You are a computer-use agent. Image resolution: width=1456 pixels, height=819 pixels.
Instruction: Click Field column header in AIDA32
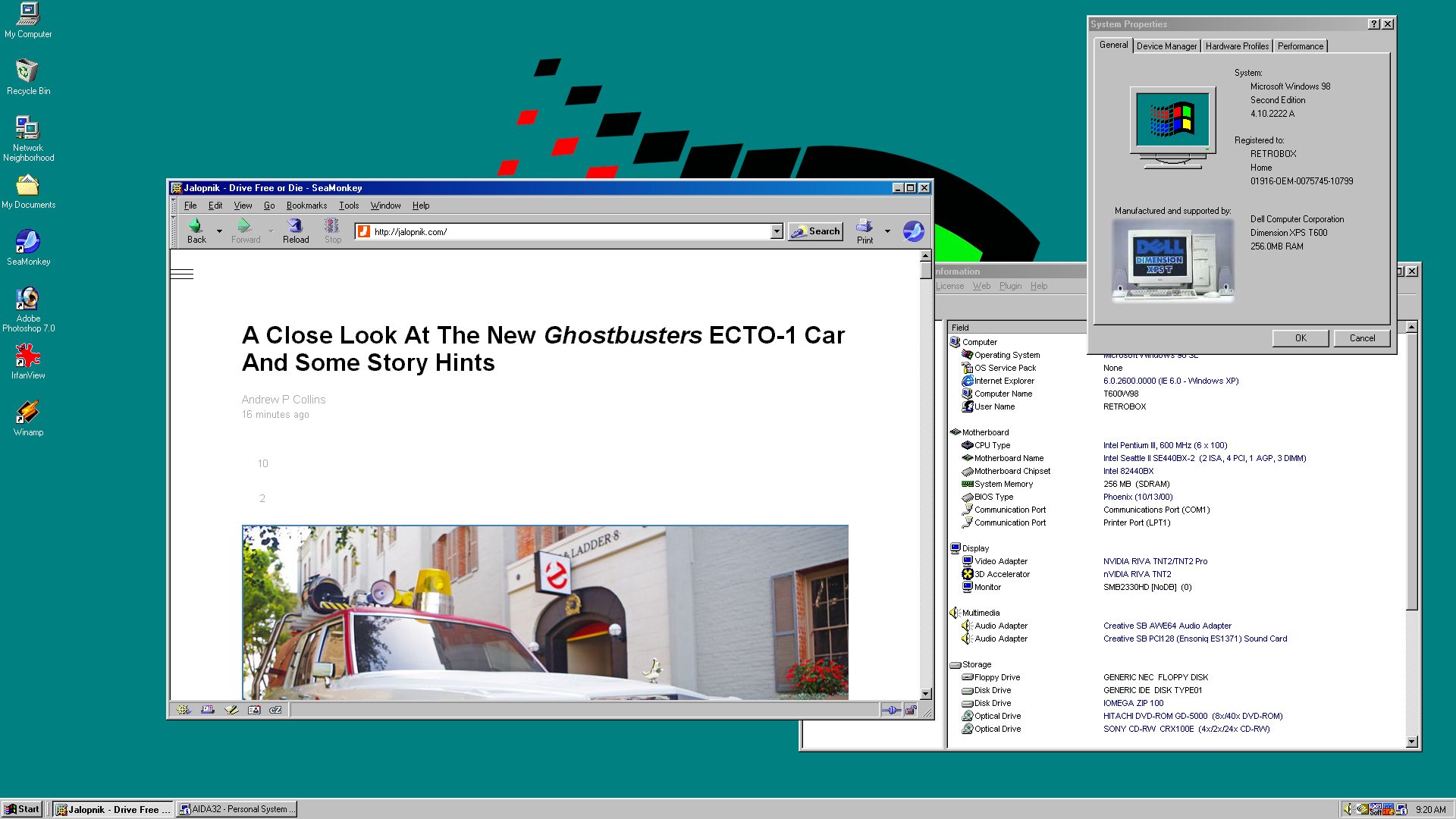tap(1016, 328)
